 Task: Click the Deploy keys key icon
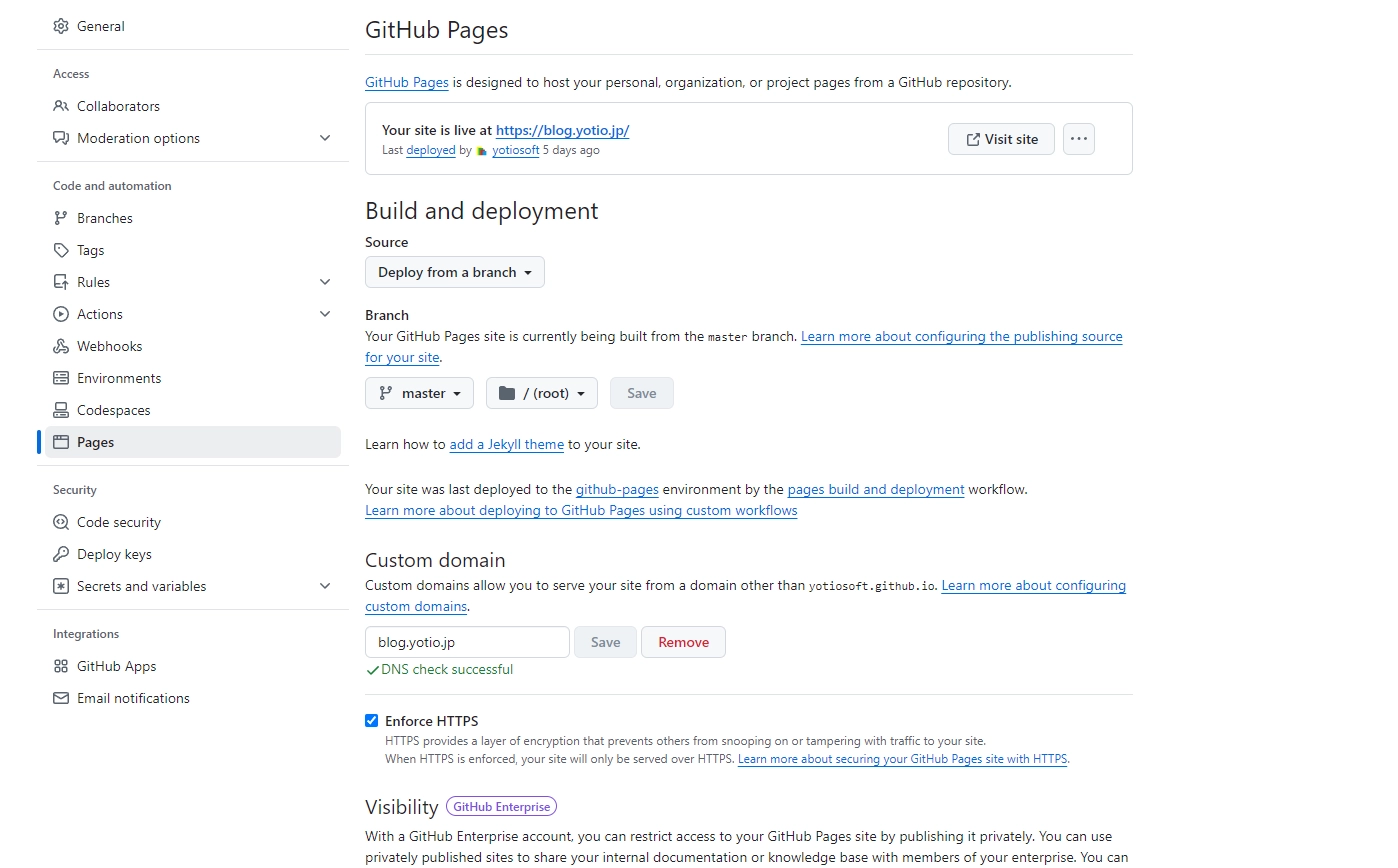(x=61, y=554)
